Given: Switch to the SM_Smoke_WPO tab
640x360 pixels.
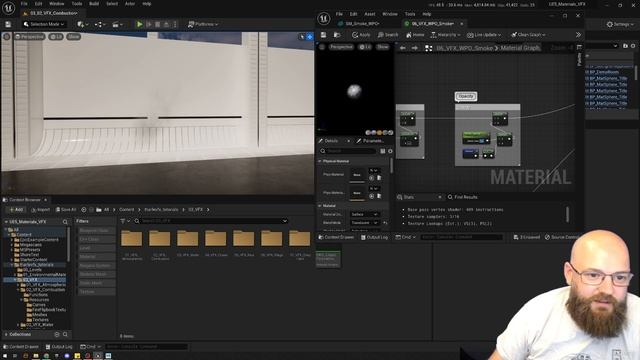Looking at the screenshot, I should coord(360,24).
